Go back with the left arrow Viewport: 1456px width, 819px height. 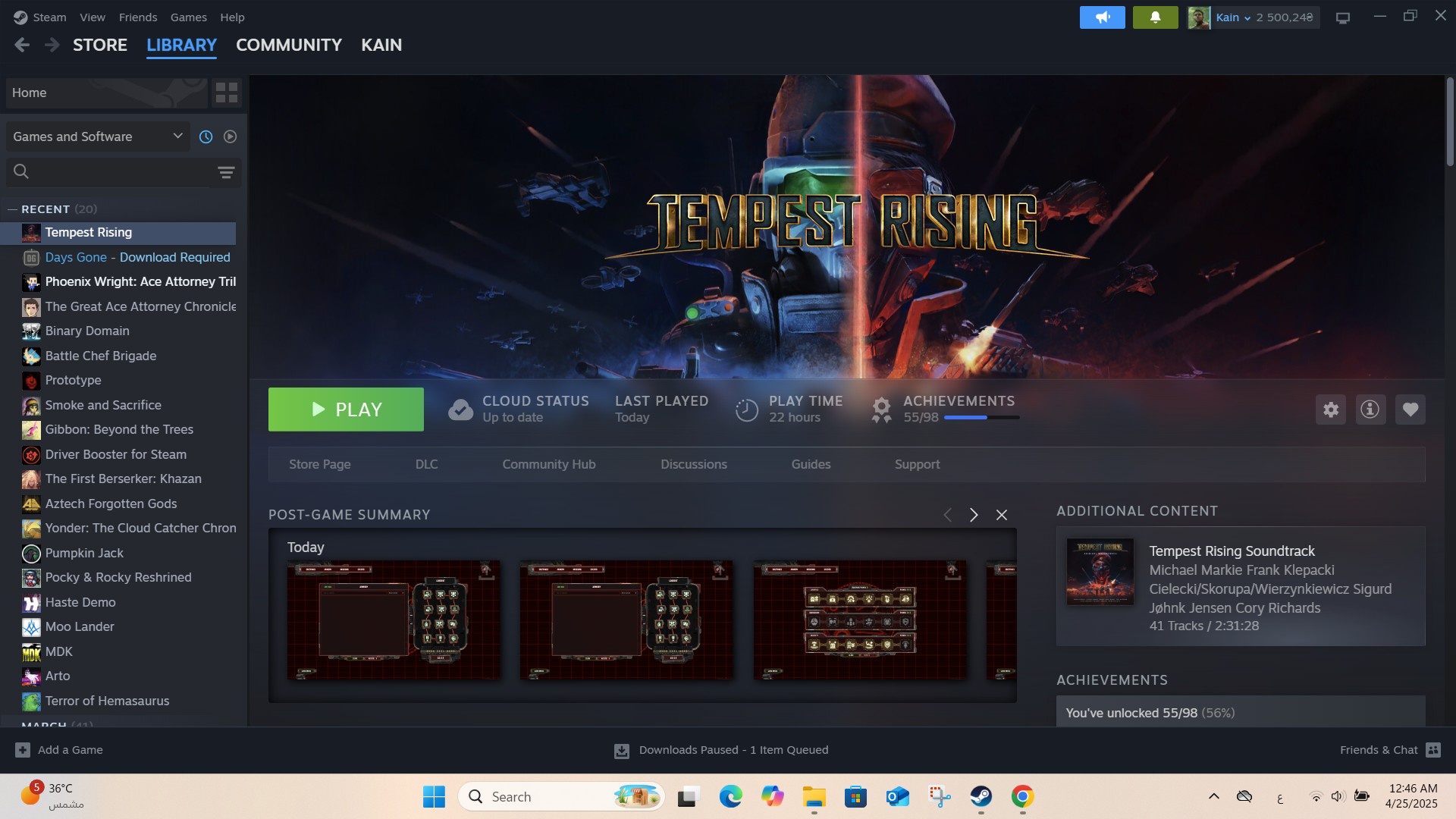pyautogui.click(x=22, y=45)
